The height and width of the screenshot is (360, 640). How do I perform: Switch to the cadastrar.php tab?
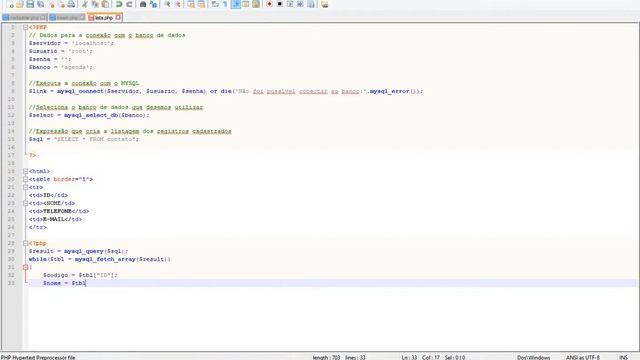(x=24, y=18)
